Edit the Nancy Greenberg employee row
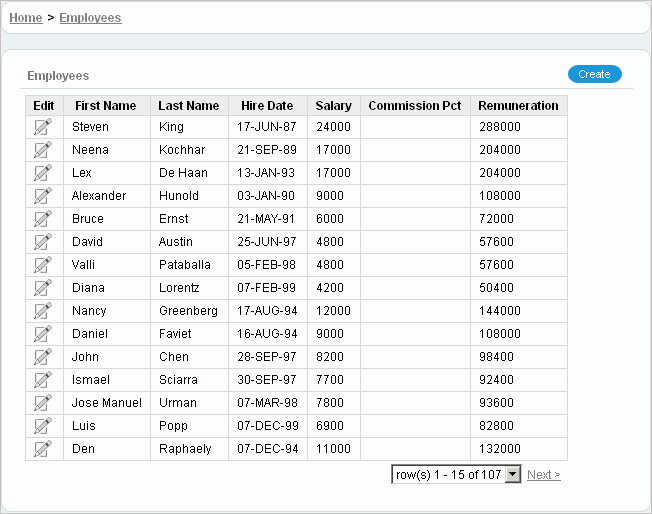 click(43, 311)
